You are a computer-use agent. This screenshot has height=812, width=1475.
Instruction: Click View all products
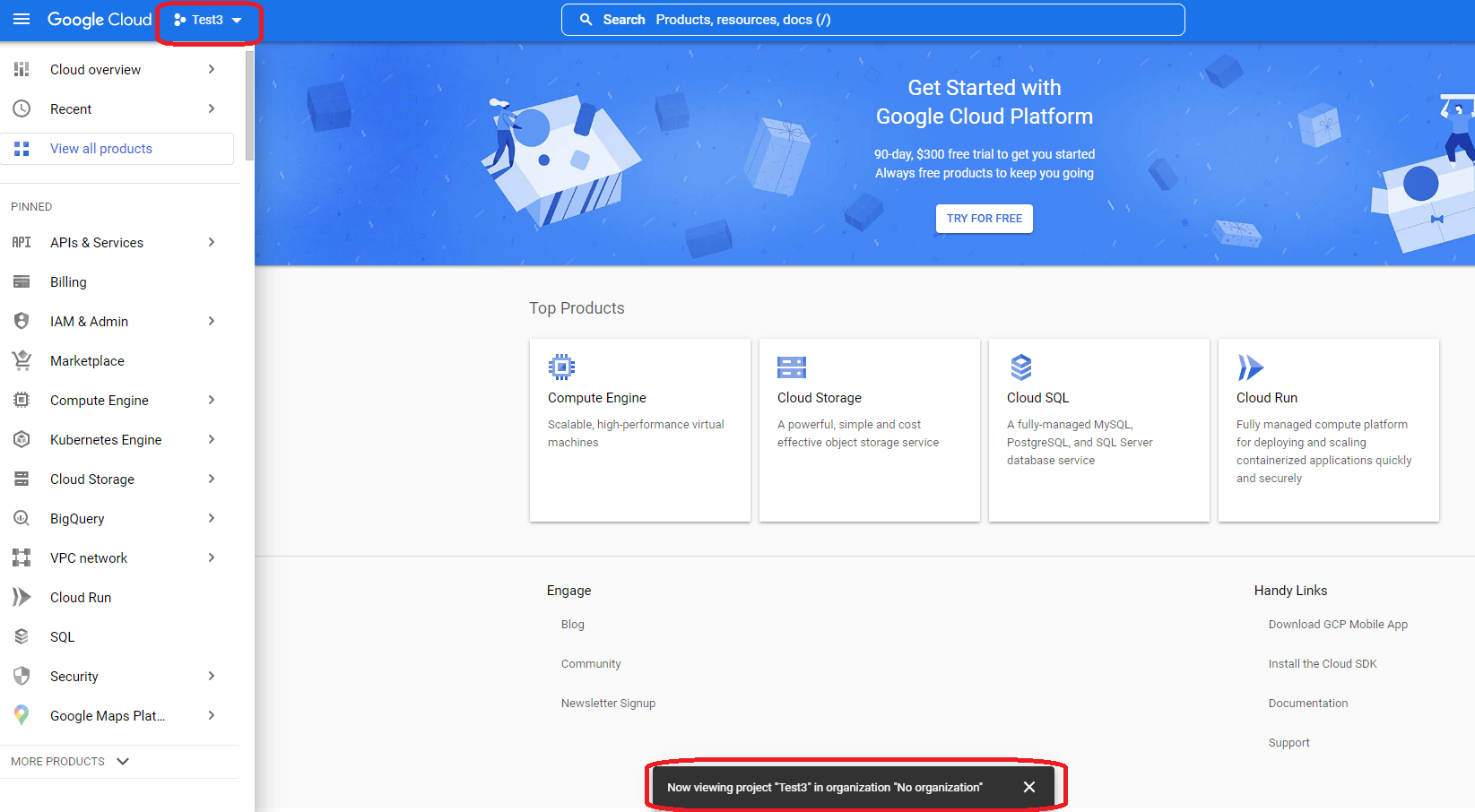(x=101, y=149)
